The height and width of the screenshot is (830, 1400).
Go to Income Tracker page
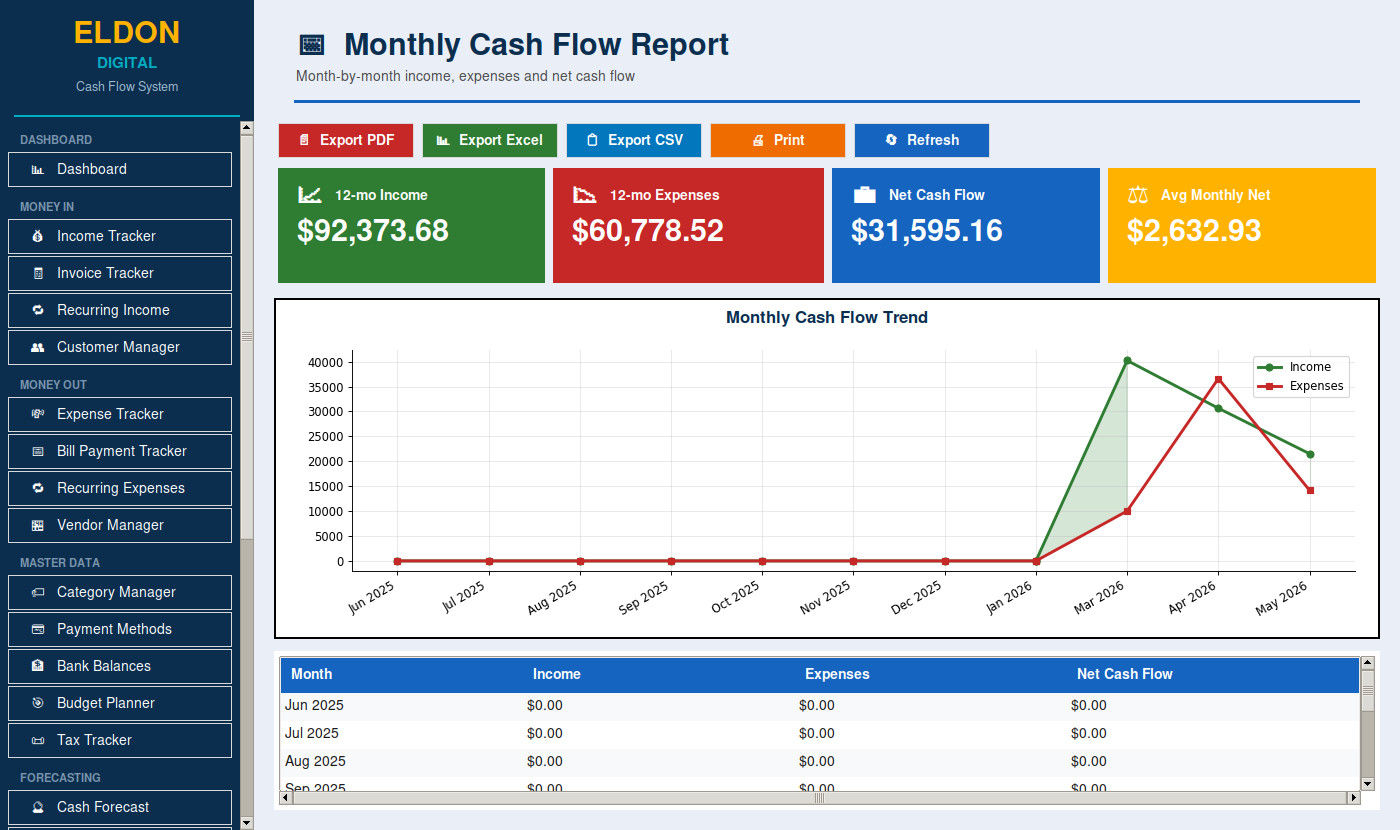tap(120, 236)
